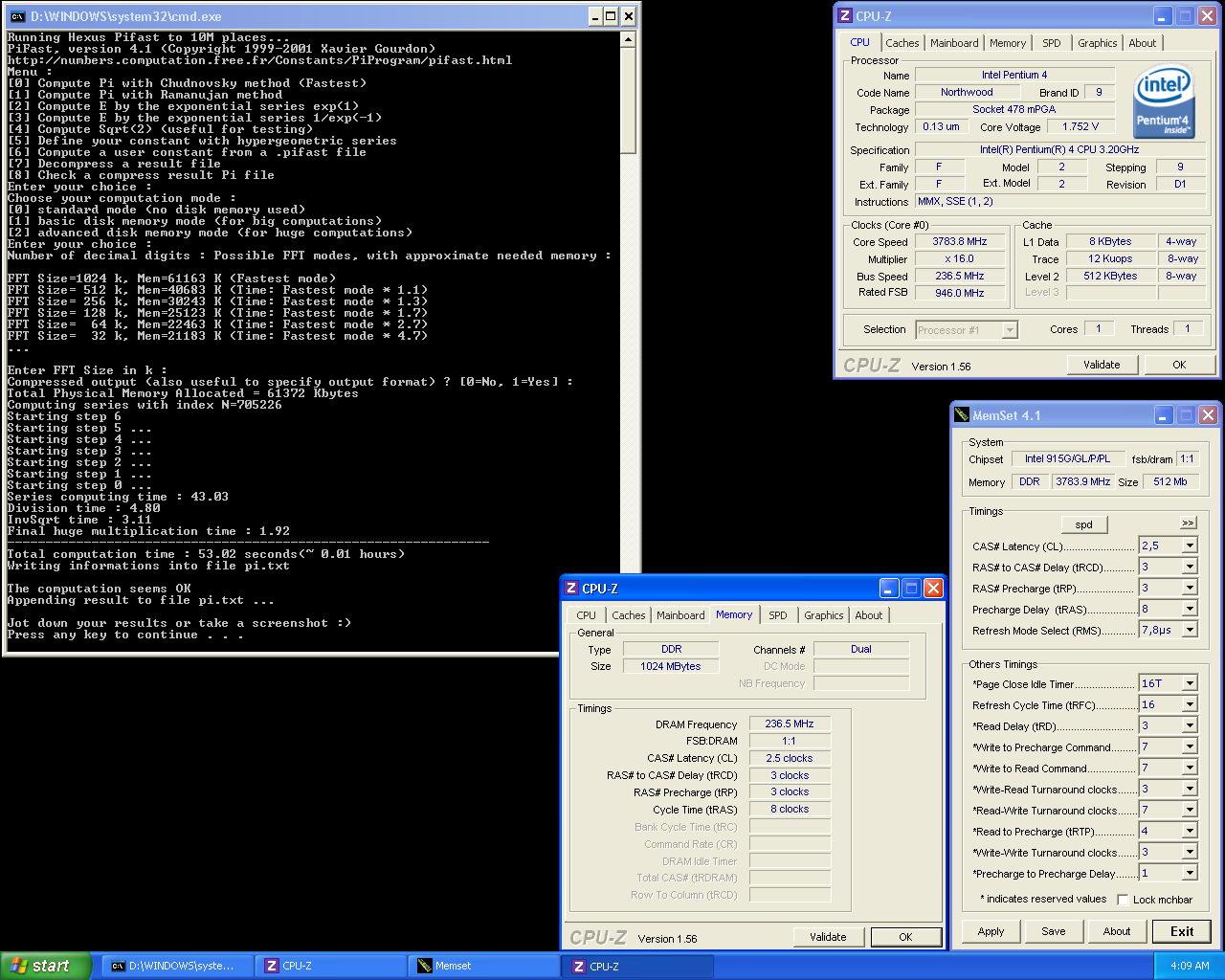Image resolution: width=1225 pixels, height=980 pixels.
Task: Click the Z icon in CPU-Z Memory window title
Action: pyautogui.click(x=571, y=589)
